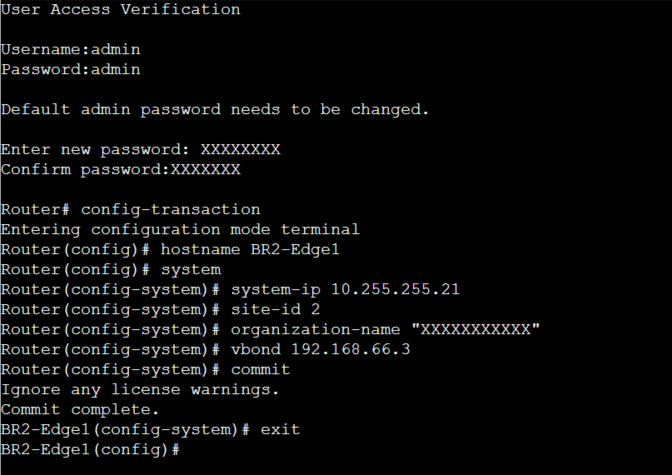Screen dimensions: 672x475
Task: Click the default admin password warning text
Action: click(x=215, y=109)
